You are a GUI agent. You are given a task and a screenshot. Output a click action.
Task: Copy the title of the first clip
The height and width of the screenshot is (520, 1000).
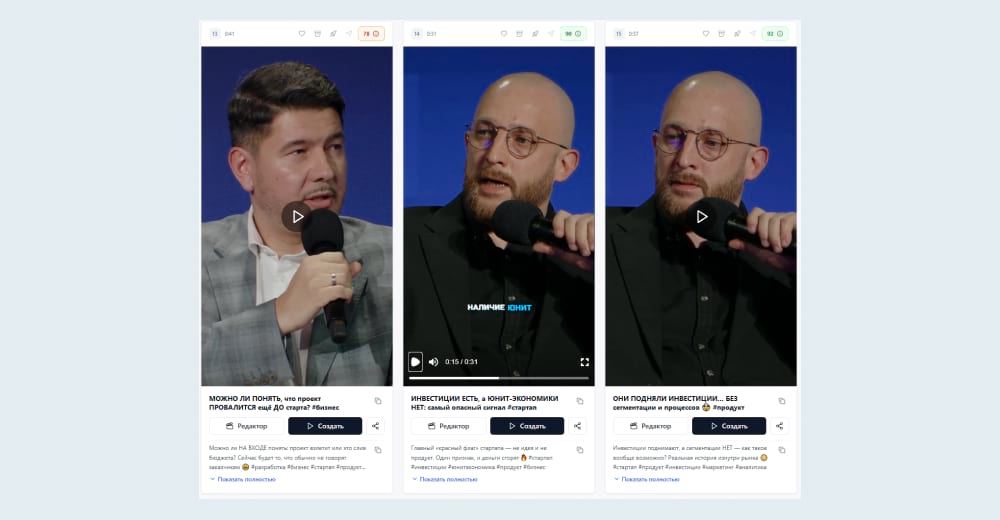coord(378,401)
